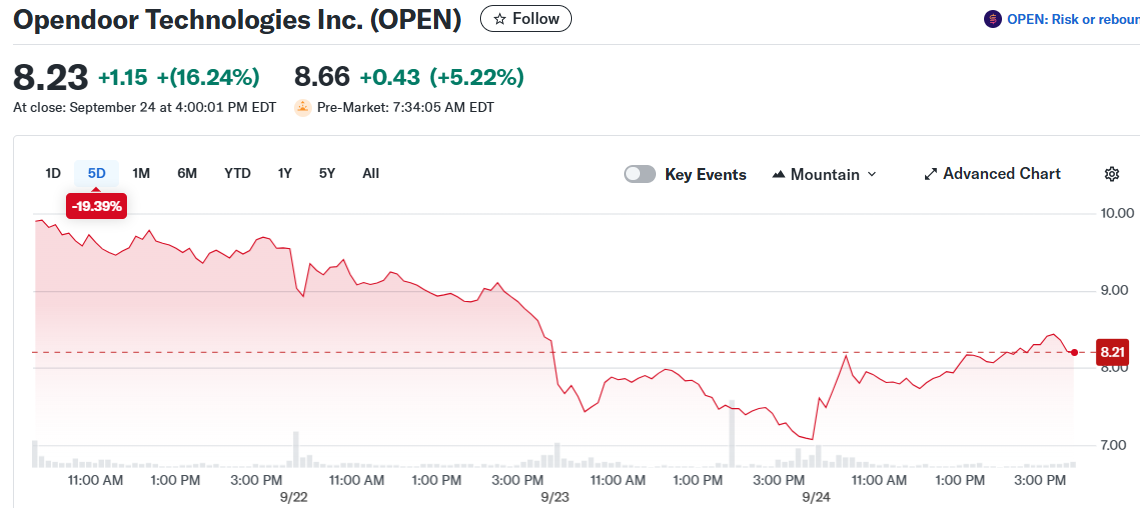
Task: Open the Mountain chart type dropdown
Action: click(824, 174)
